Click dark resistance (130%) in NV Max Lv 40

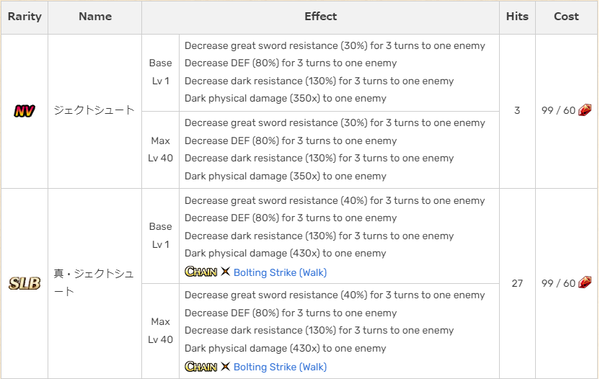(319, 158)
